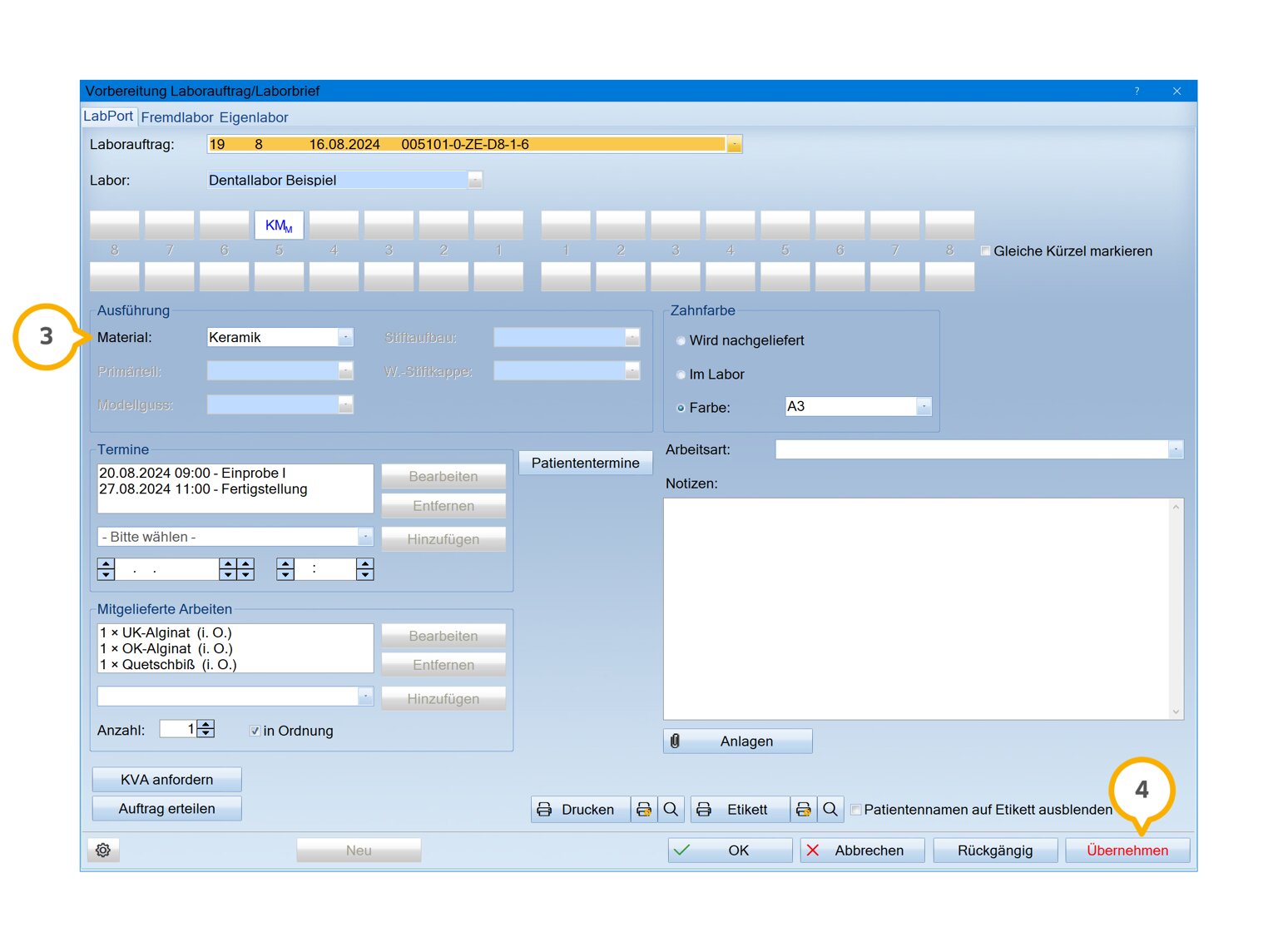Click the Übernehmen button
The image size is (1278, 952).
tap(1127, 850)
